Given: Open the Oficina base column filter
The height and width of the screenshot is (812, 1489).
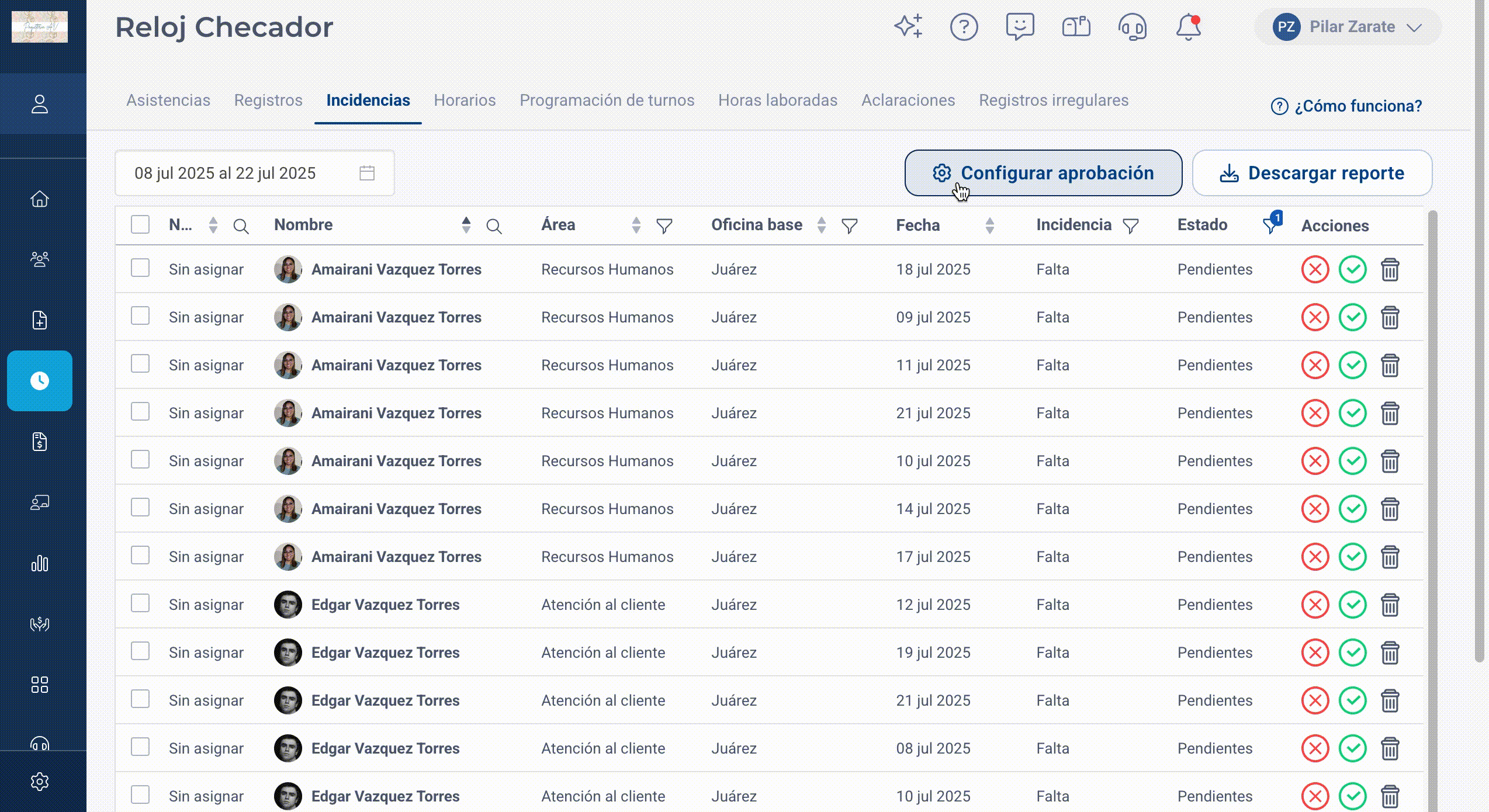Looking at the screenshot, I should (850, 226).
